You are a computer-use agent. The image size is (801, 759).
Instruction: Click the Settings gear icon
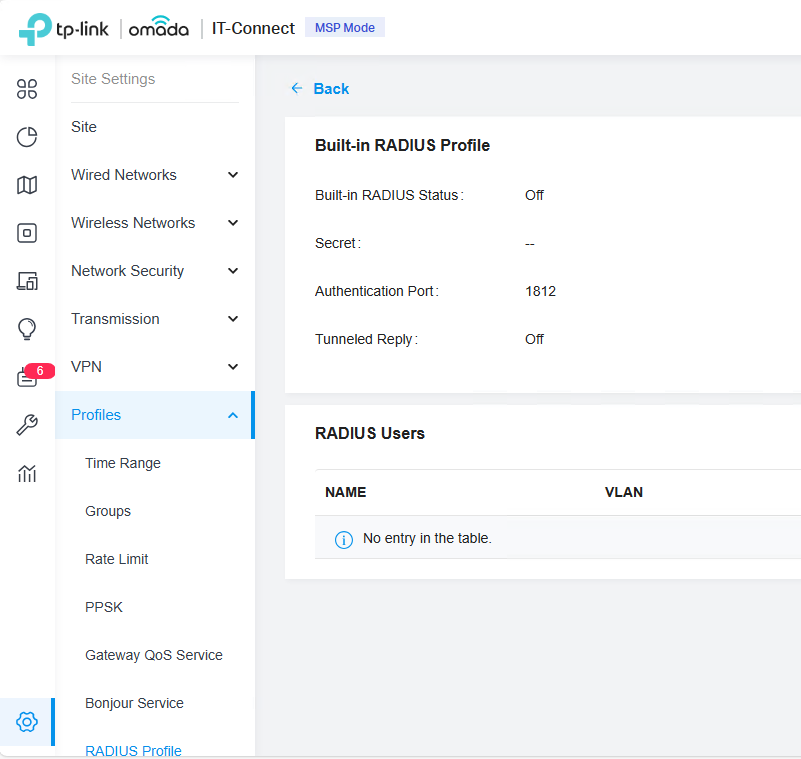(x=27, y=721)
